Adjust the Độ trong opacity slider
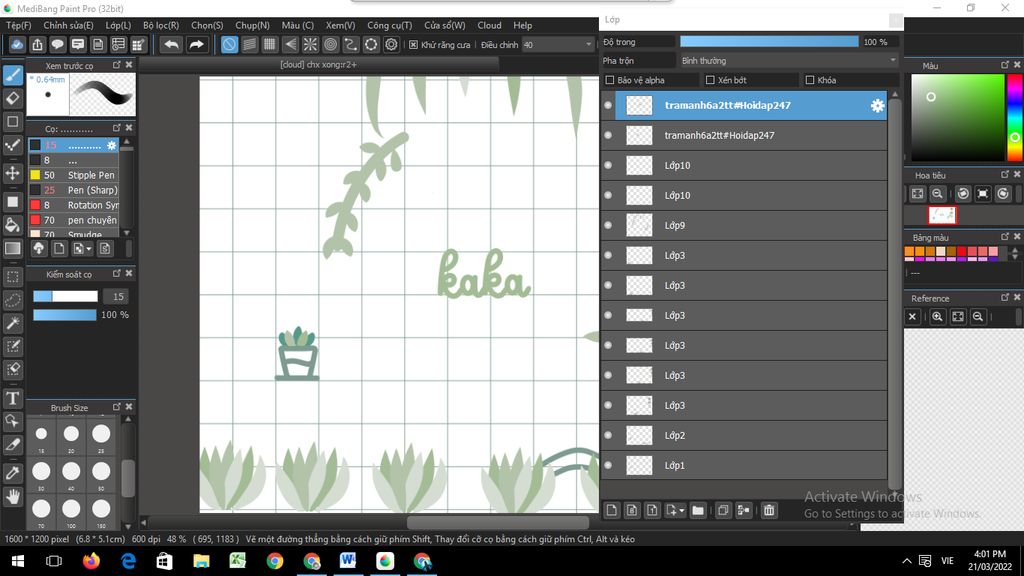The width and height of the screenshot is (1024, 576). [769, 42]
